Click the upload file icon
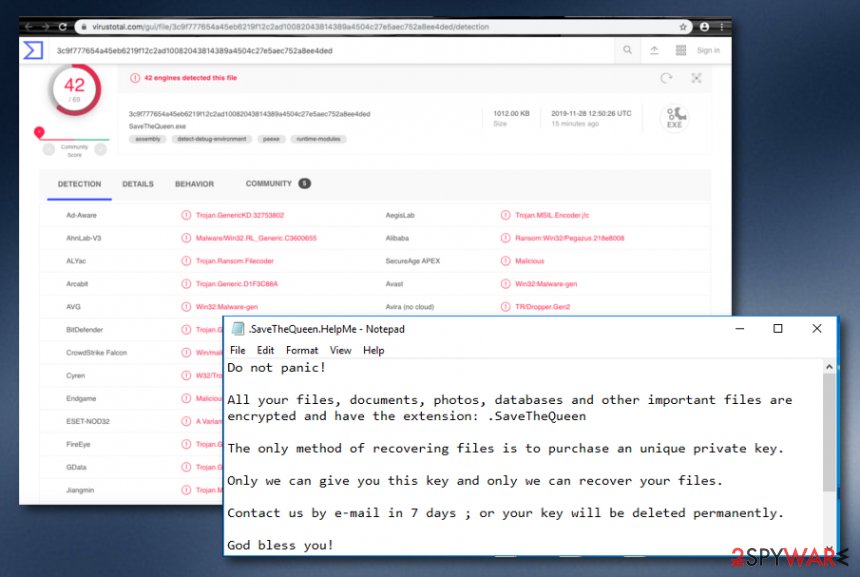 (x=654, y=50)
